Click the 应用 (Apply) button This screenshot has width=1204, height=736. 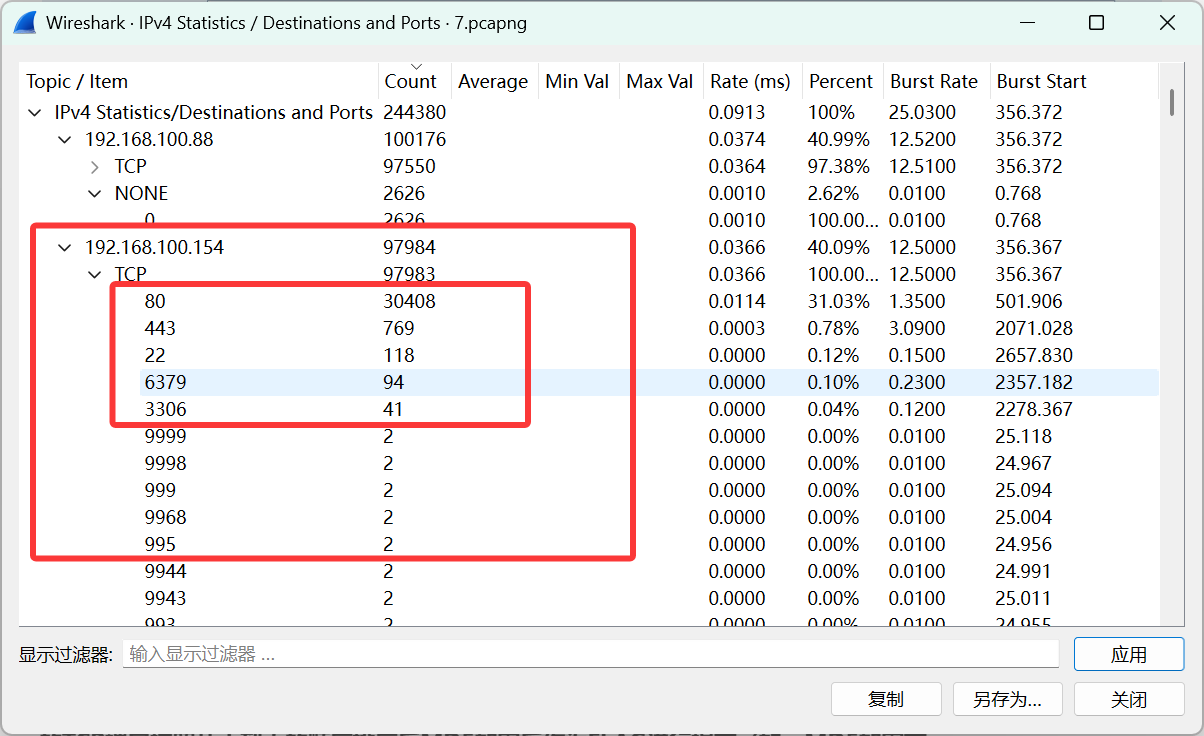coord(1128,655)
